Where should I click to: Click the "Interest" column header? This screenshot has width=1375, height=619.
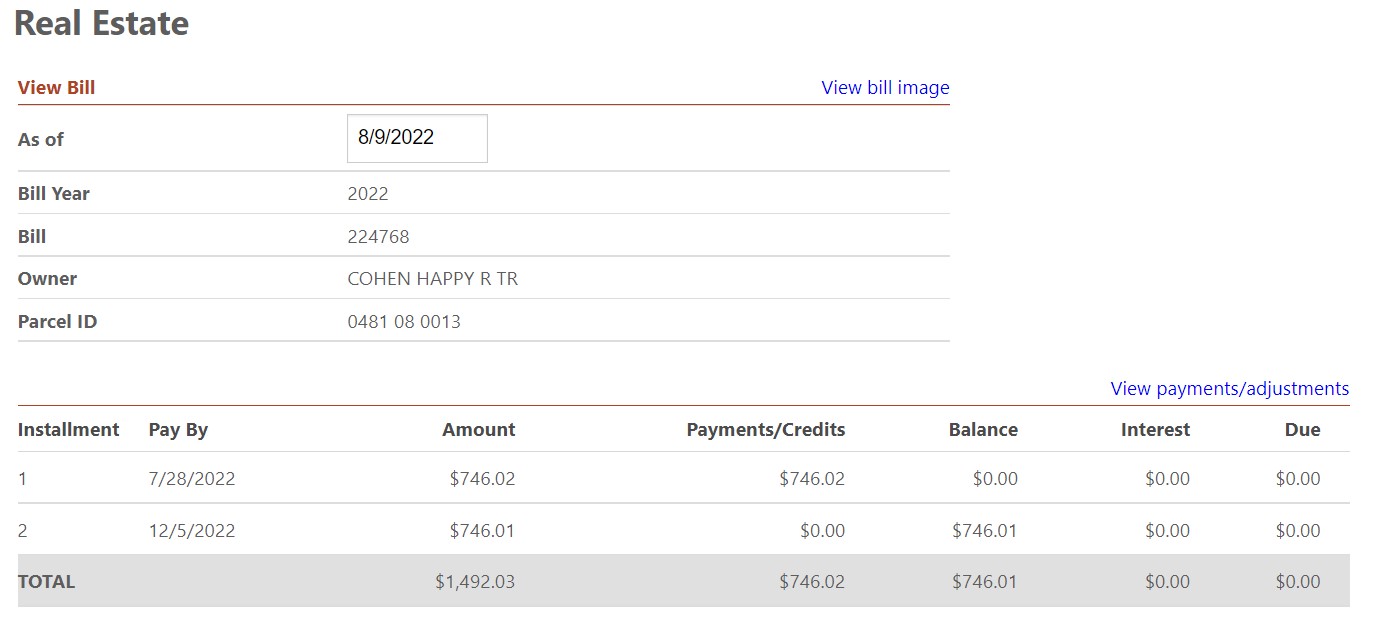coord(1155,430)
